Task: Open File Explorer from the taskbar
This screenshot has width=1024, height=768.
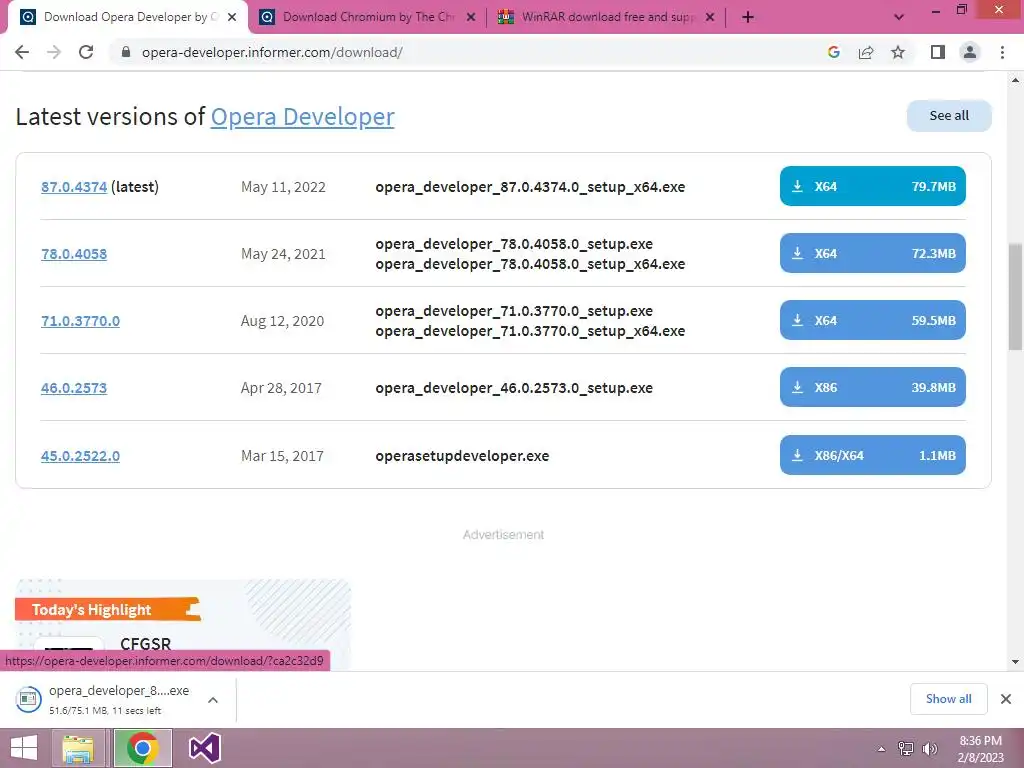Action: click(78, 748)
